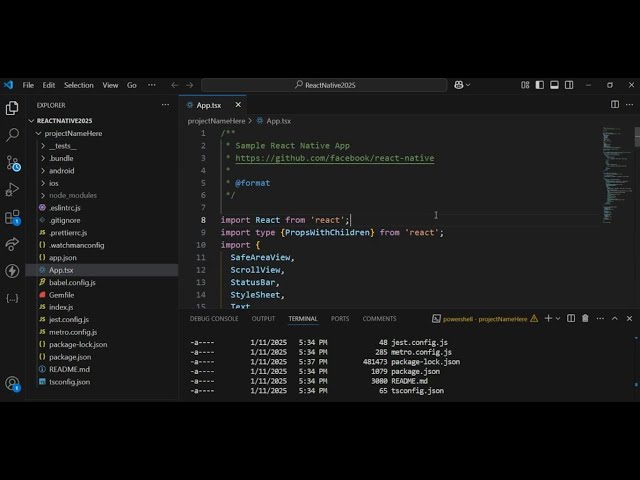Open the Selection menu

[x=79, y=85]
